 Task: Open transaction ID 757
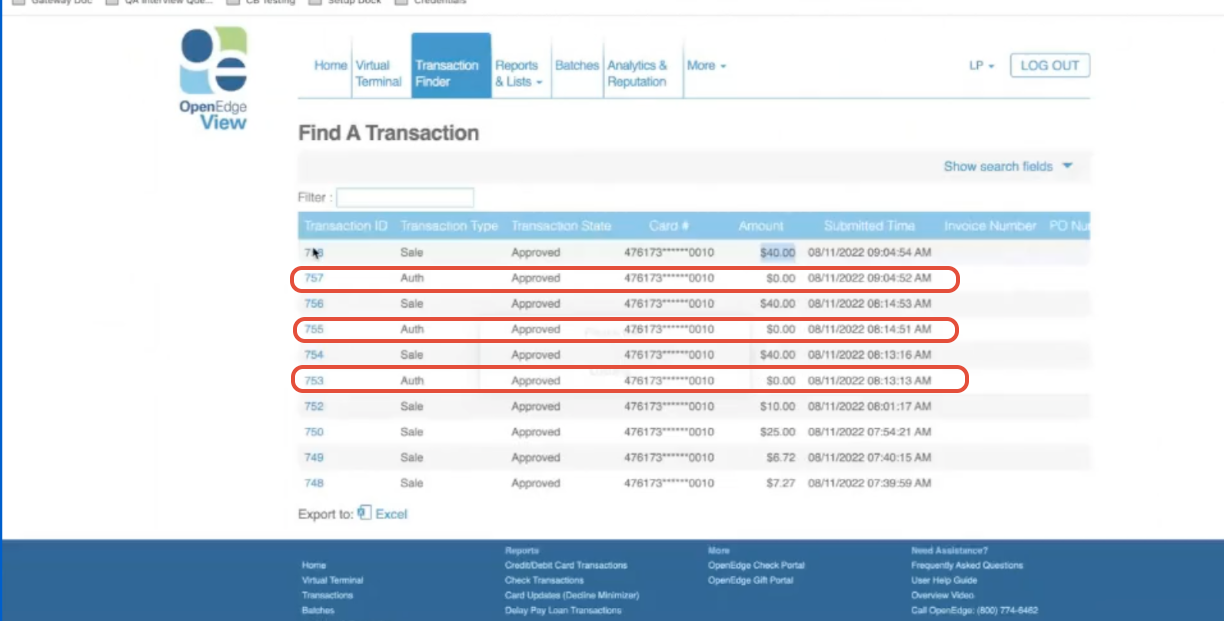point(314,278)
